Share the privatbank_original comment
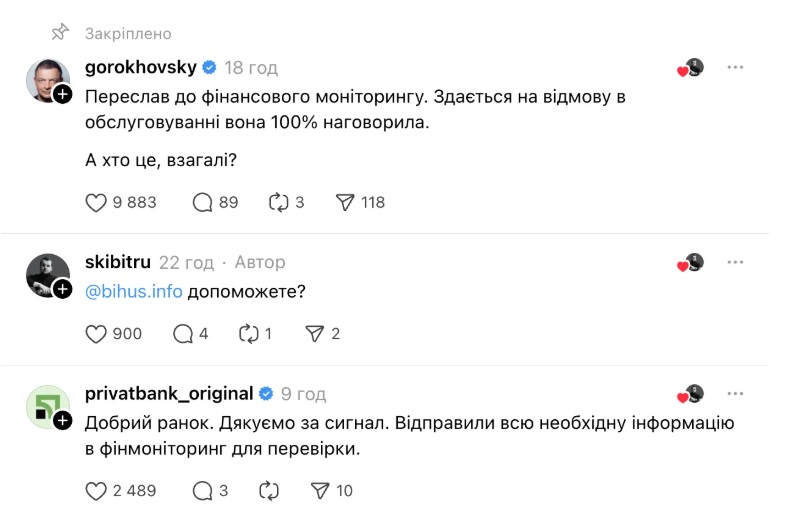Viewport: 785px width, 524px height. (320, 490)
